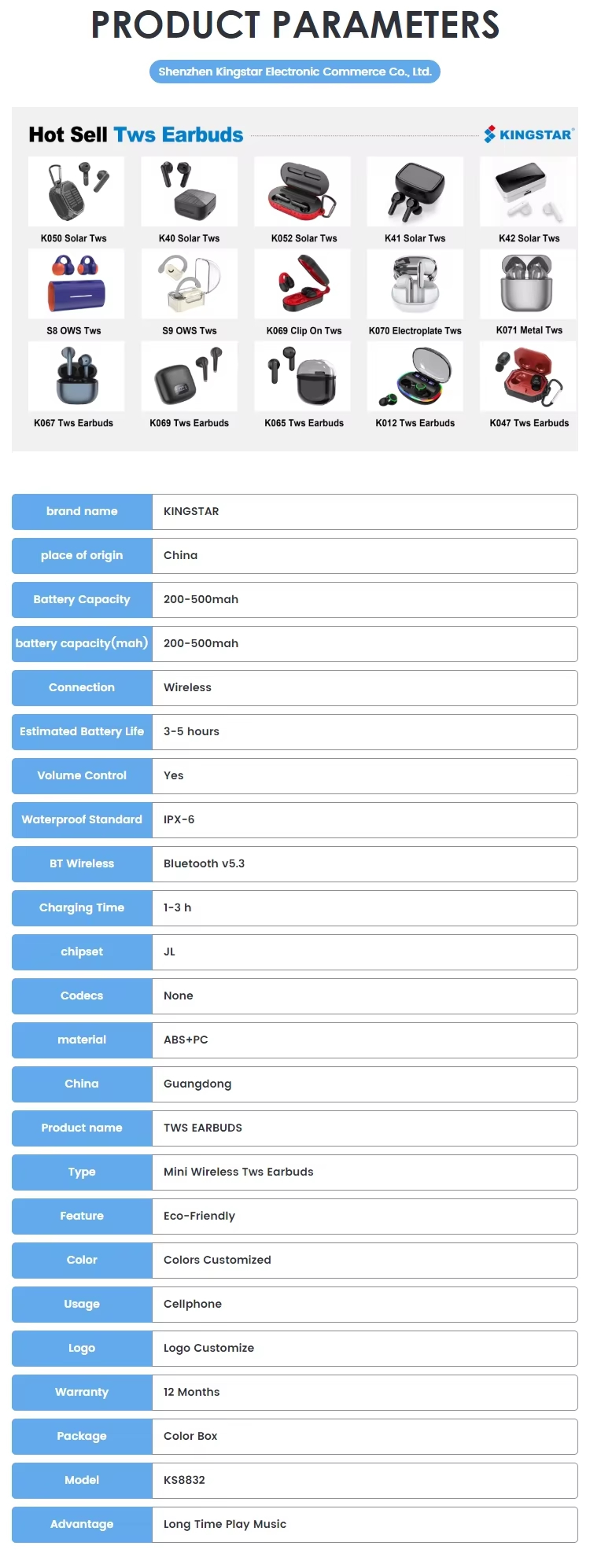Select the K067 Tws Earbuds thumbnail
Viewport: 590px width, 1568px height.
coord(76,376)
